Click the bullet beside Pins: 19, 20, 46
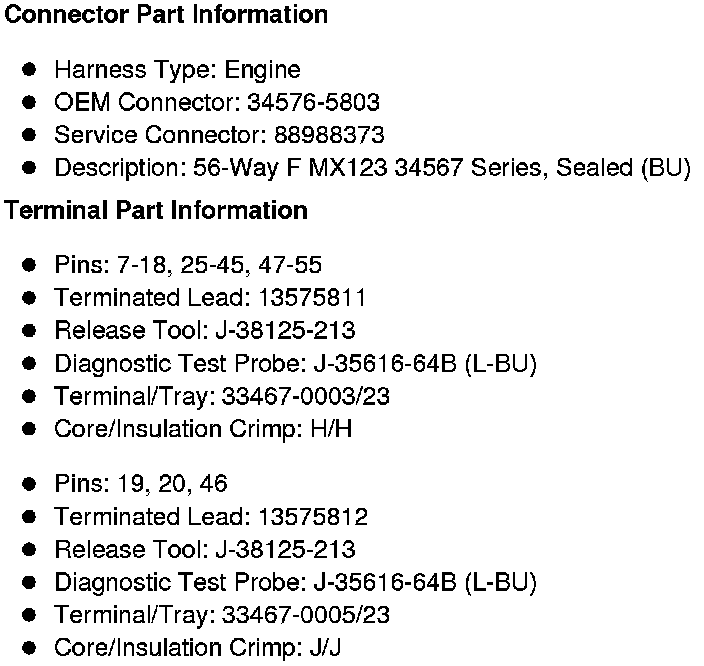This screenshot has height=666, width=704. tap(30, 484)
